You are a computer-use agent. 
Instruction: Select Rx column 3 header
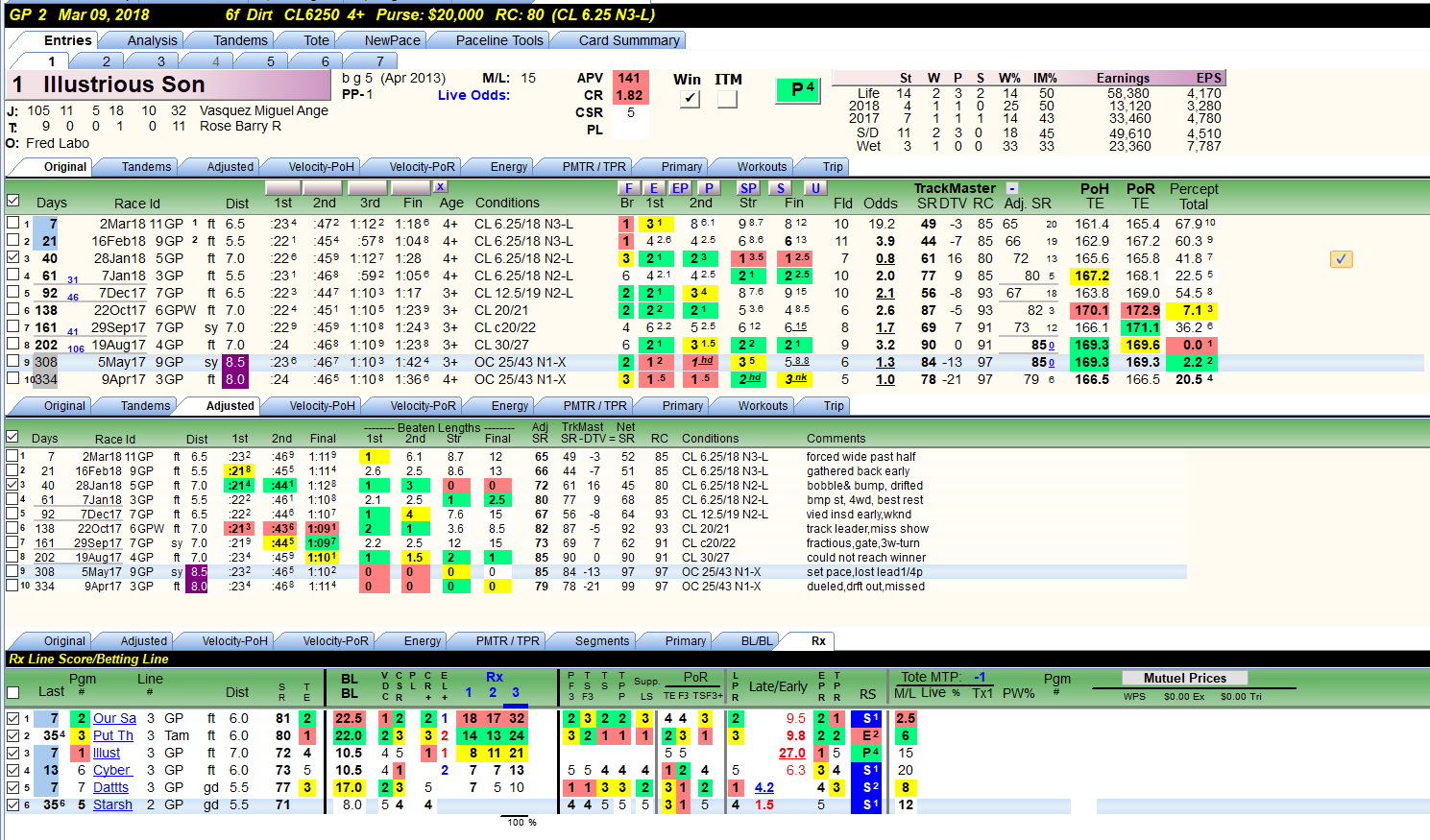coord(516,692)
